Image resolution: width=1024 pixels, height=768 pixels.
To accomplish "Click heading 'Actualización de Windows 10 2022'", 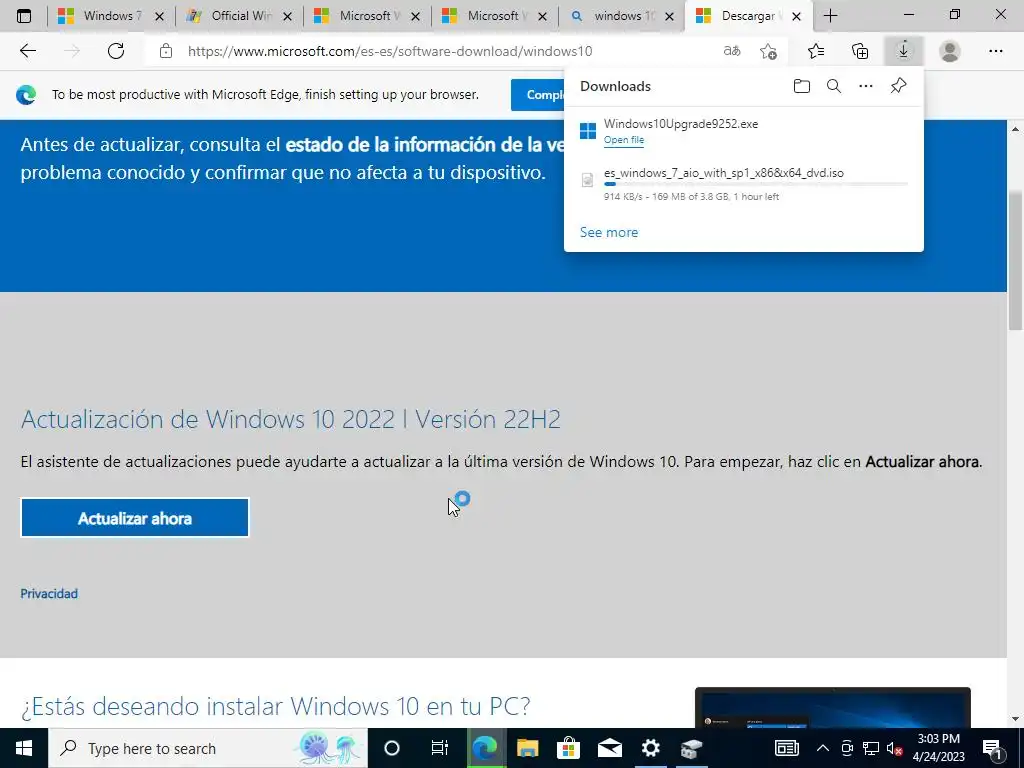I will pyautogui.click(x=291, y=419).
